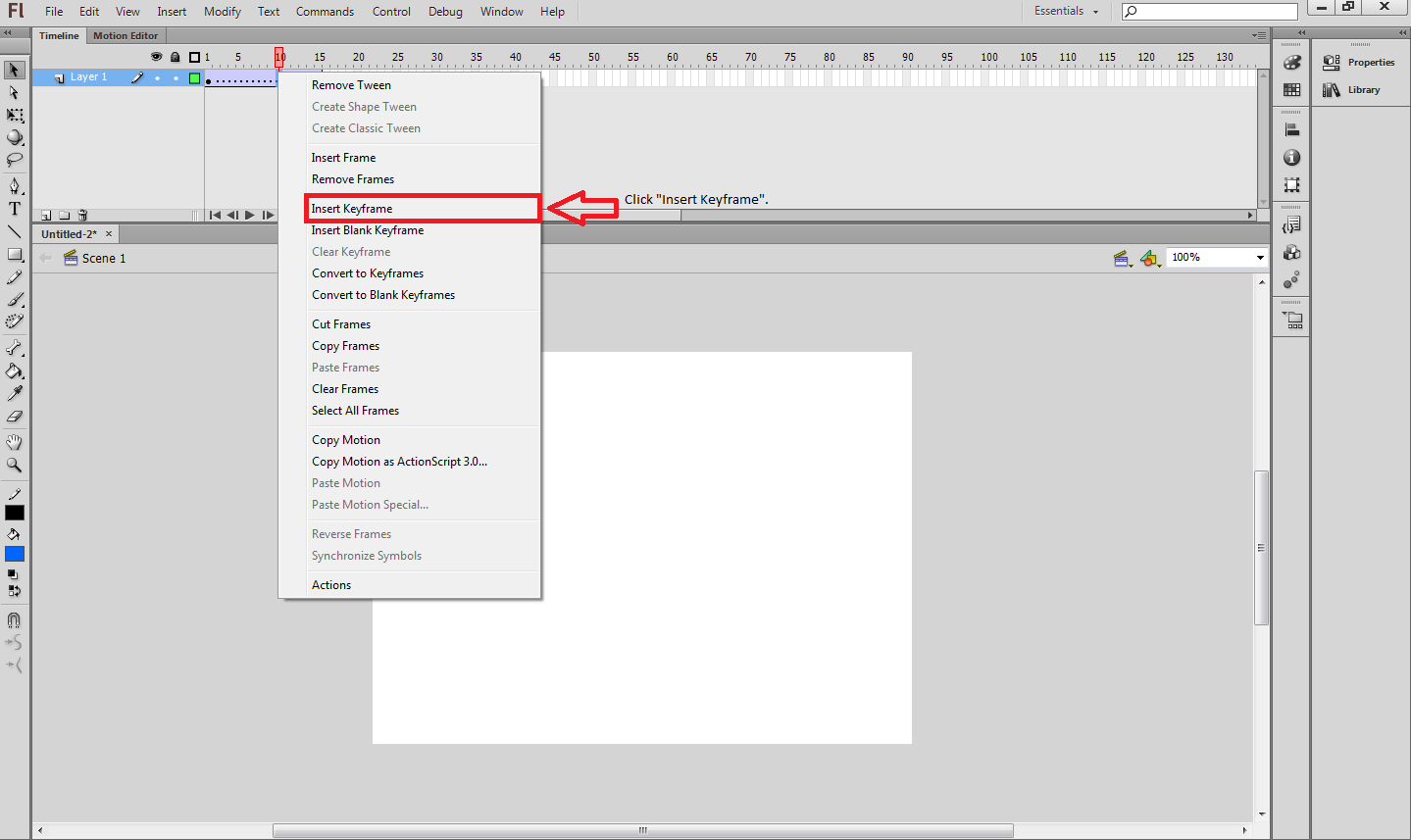Toggle visibility of all layers with eye icon
The height and width of the screenshot is (840, 1411).
(156, 57)
